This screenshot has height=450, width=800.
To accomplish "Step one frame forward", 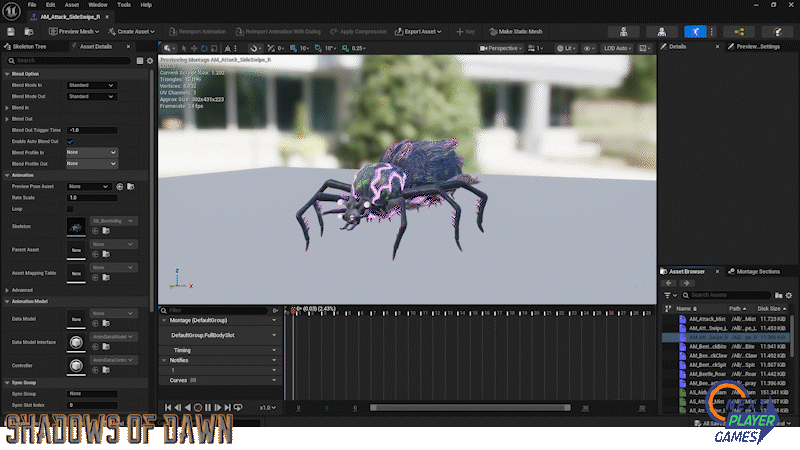I will coord(218,407).
